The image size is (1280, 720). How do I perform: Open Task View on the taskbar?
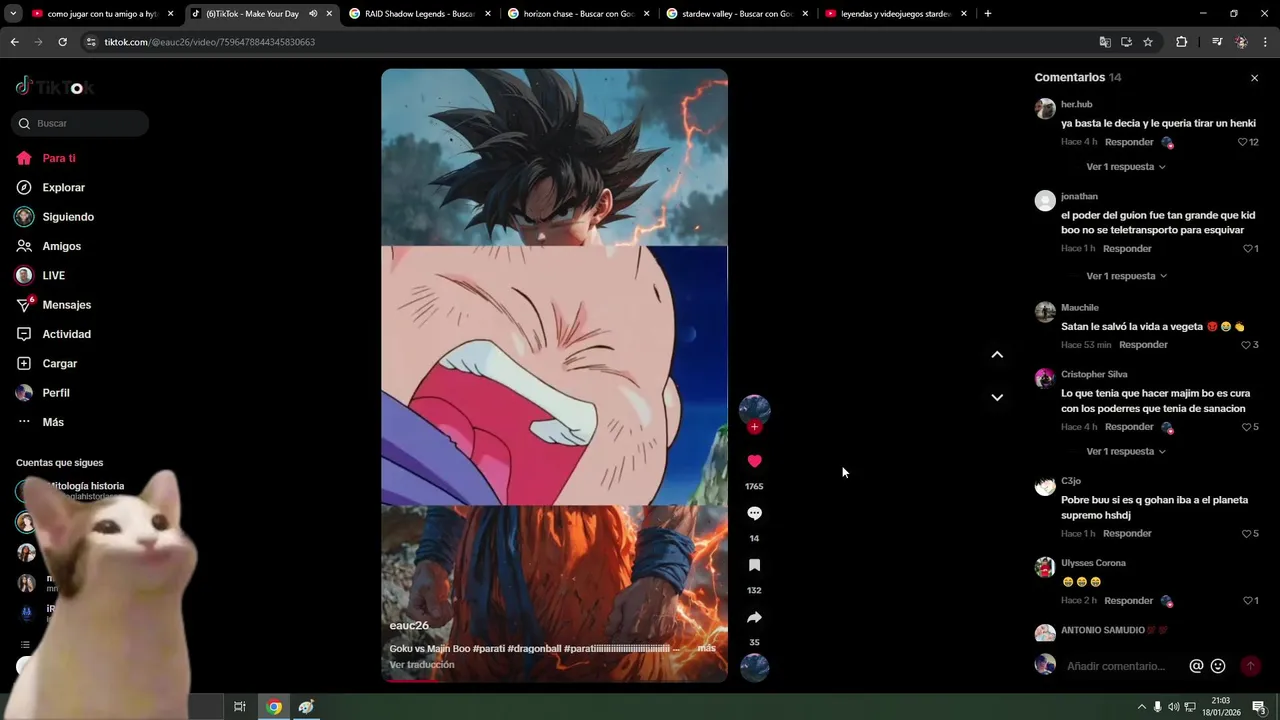tap(240, 707)
